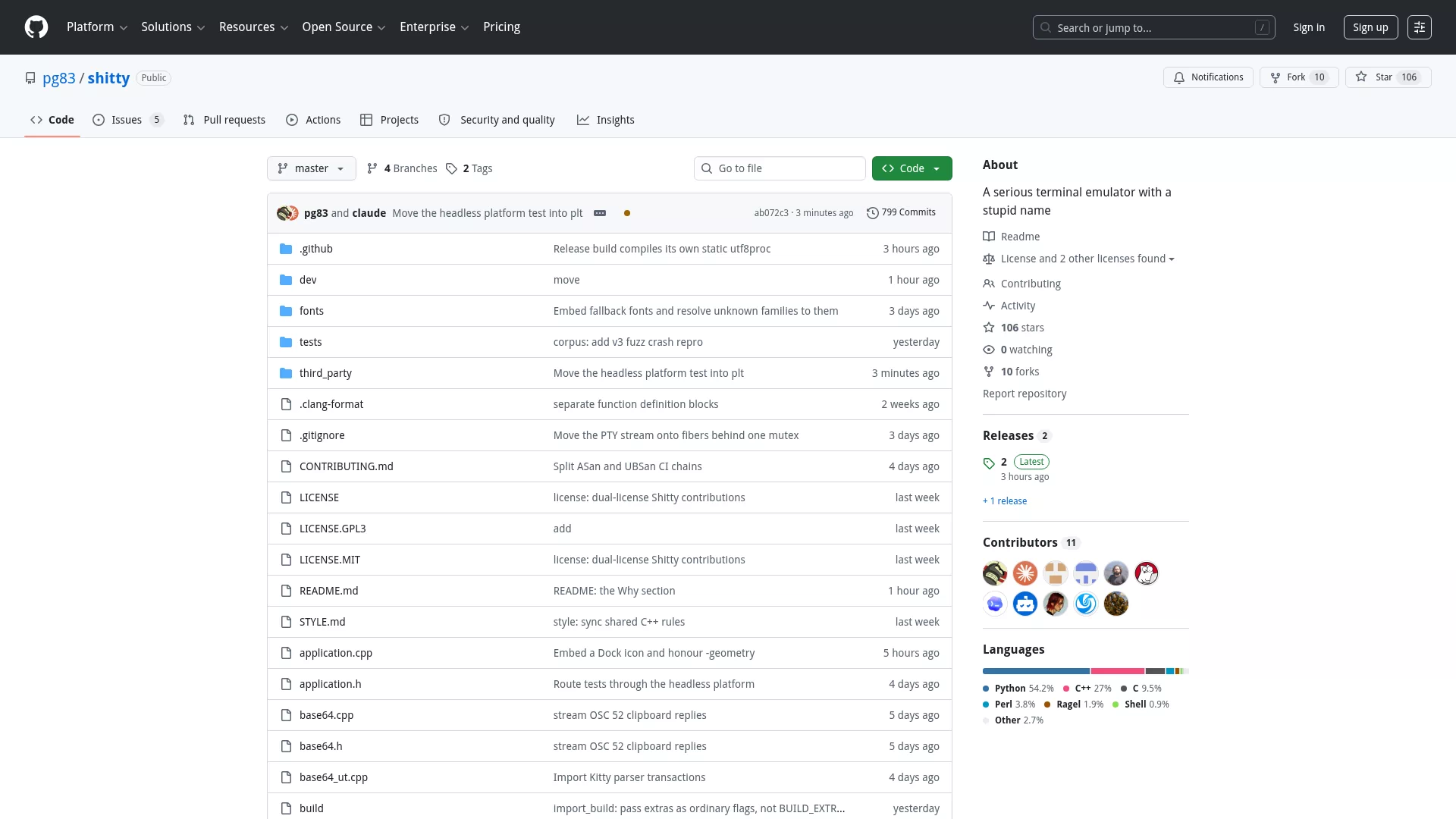1456x819 pixels.
Task: Click the Python segment of language bar
Action: point(1036,671)
